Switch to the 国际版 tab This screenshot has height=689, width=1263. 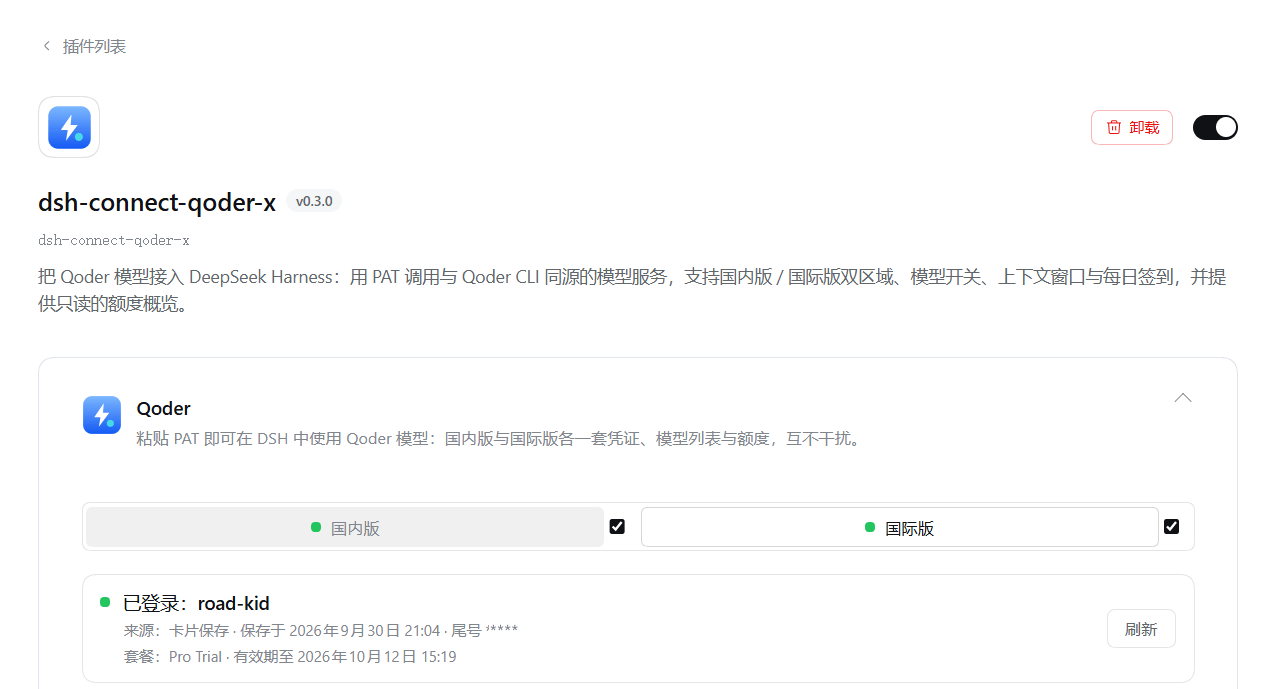899,527
